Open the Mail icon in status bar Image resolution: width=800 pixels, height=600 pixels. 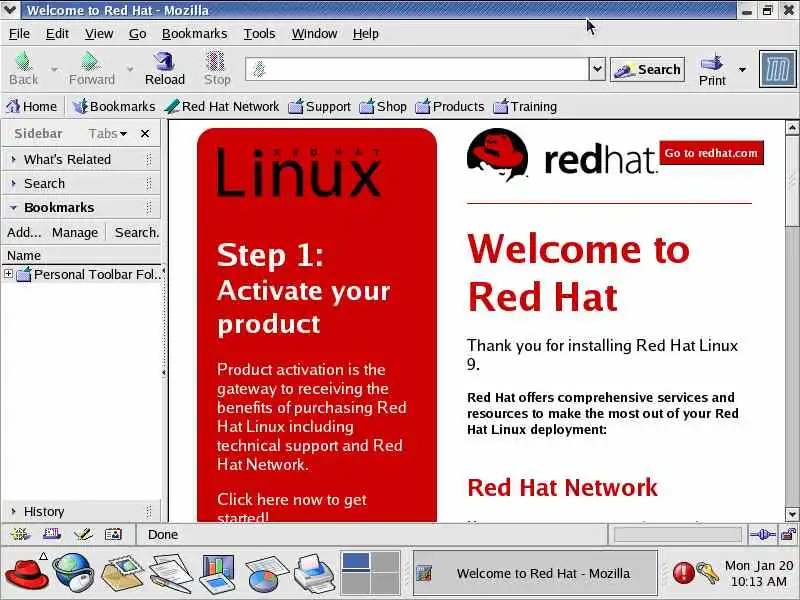[52, 534]
